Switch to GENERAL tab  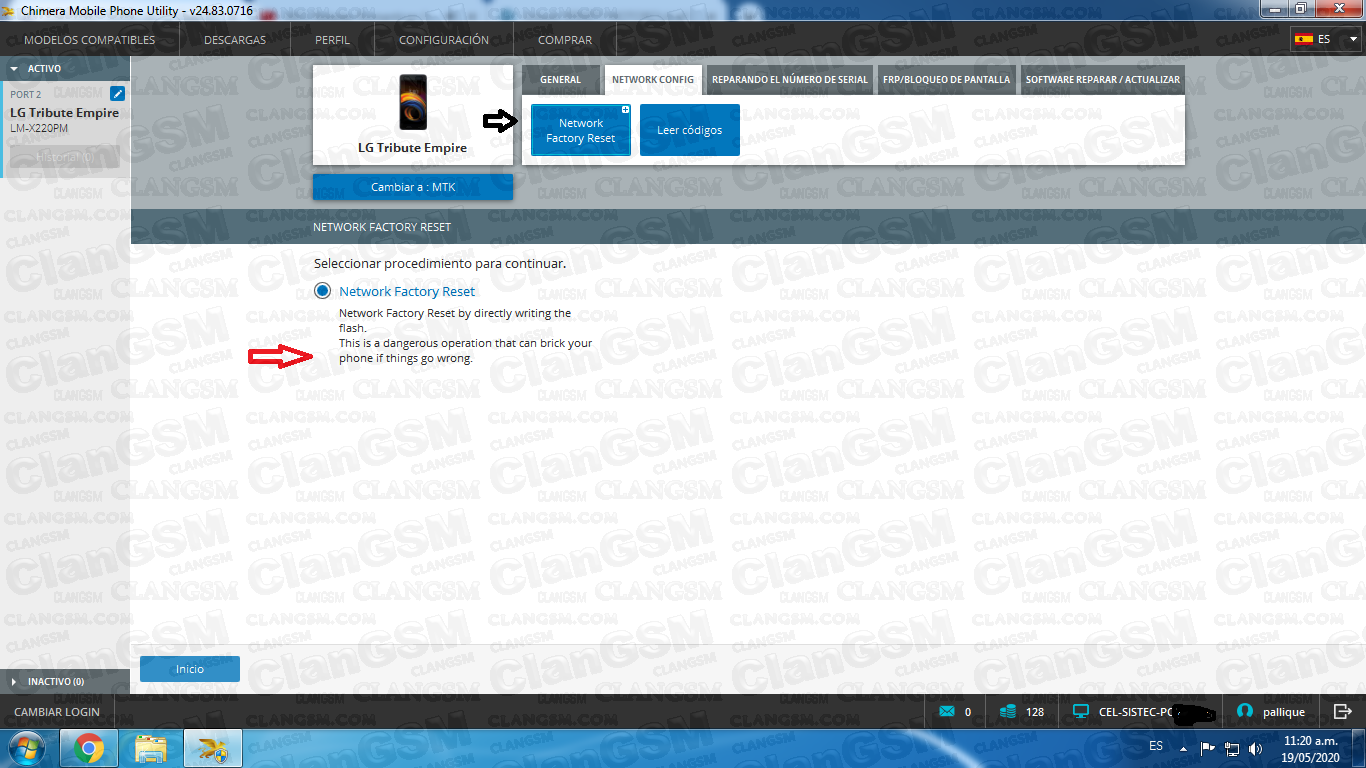tap(560, 80)
